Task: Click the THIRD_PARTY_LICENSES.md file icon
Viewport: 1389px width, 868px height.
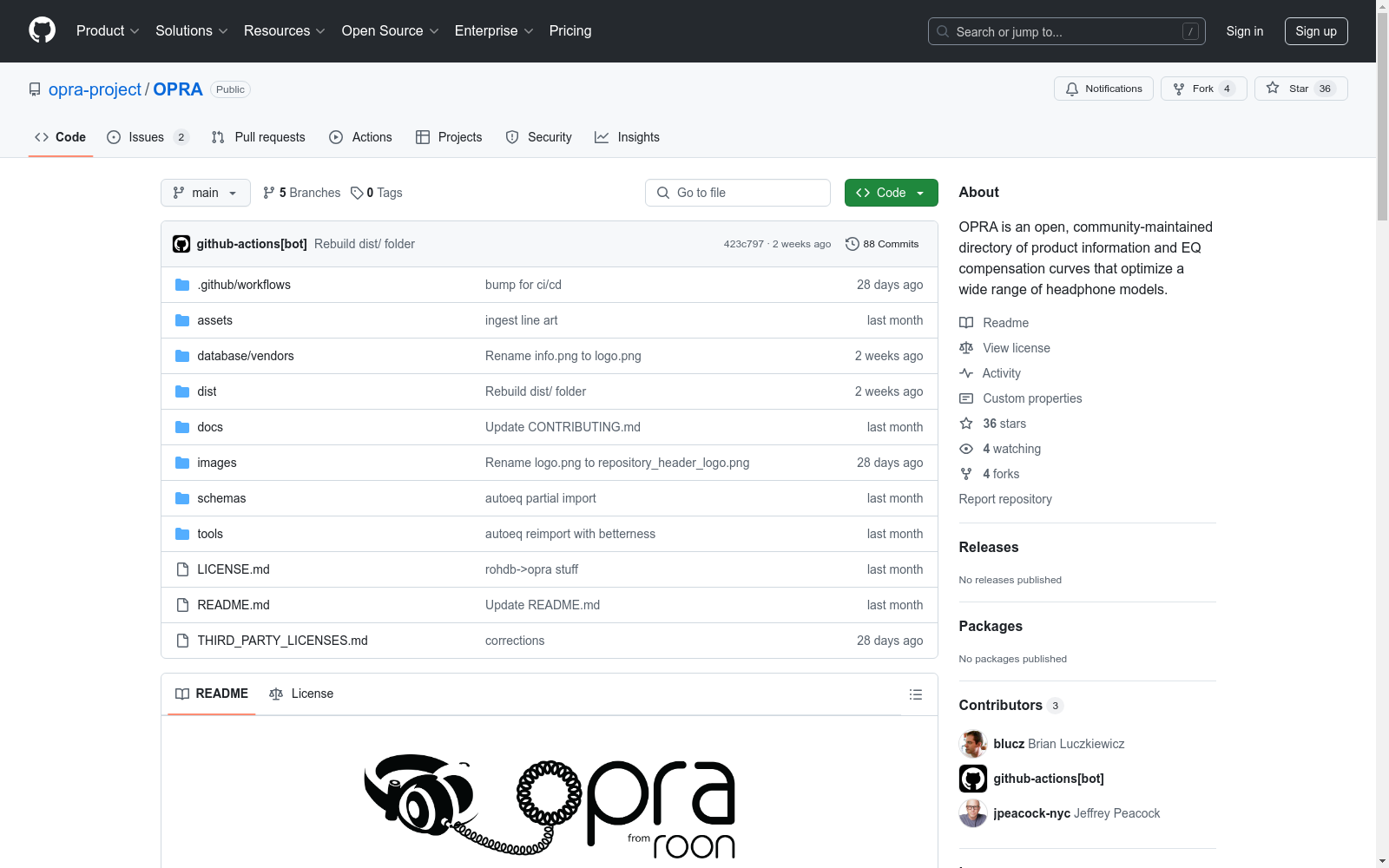Action: coord(182,641)
